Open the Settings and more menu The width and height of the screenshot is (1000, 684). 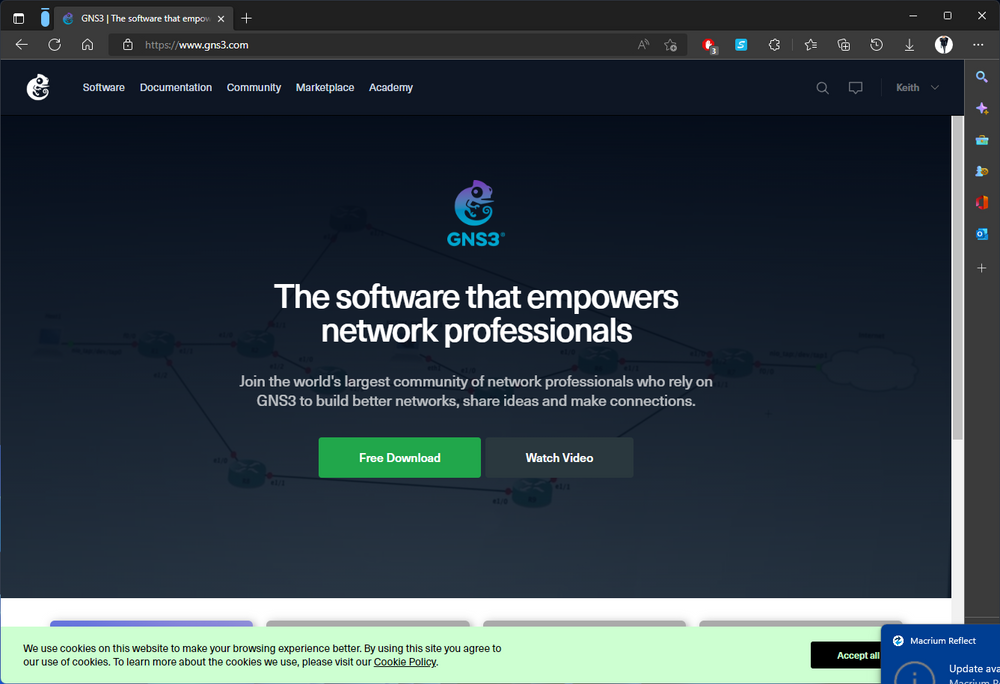978,44
